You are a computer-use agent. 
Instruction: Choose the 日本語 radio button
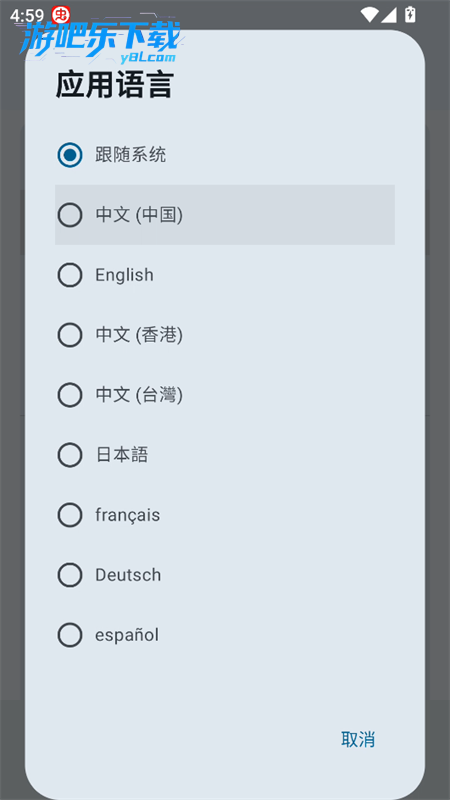pyautogui.click(x=69, y=455)
